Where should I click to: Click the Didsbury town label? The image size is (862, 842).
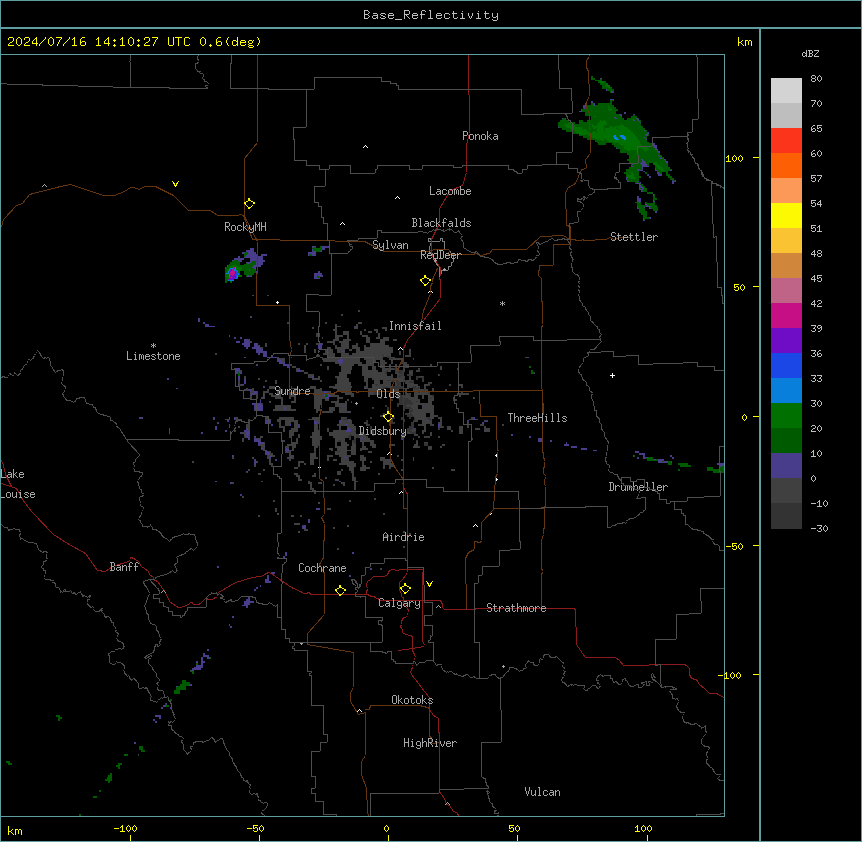[383, 431]
